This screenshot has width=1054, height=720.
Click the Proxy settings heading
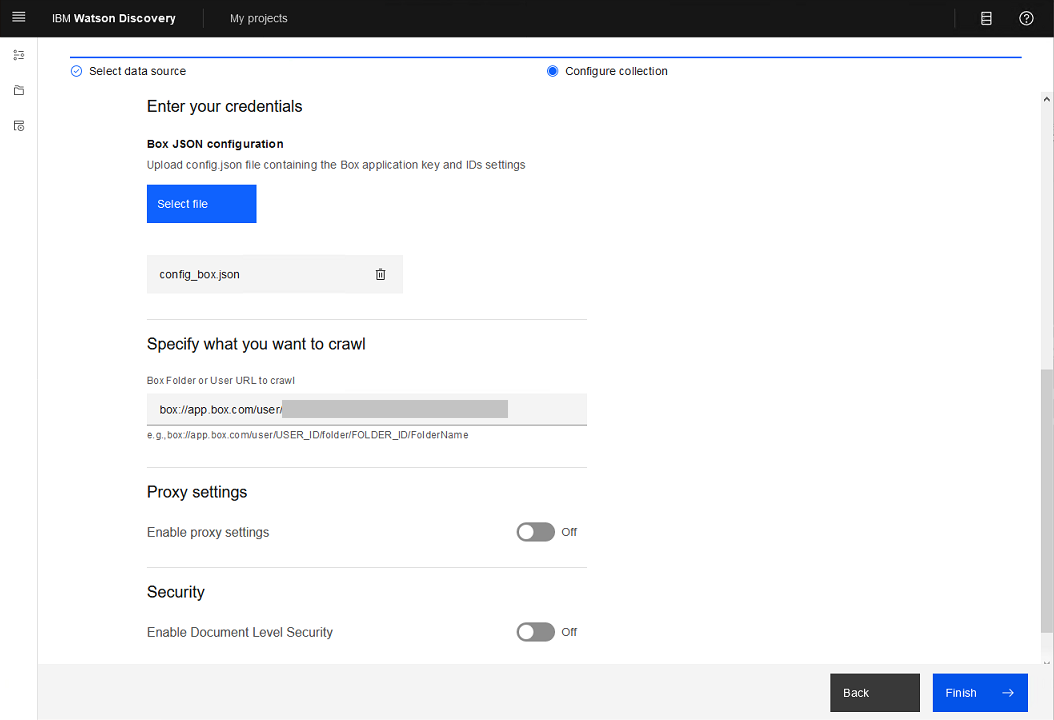tap(197, 492)
